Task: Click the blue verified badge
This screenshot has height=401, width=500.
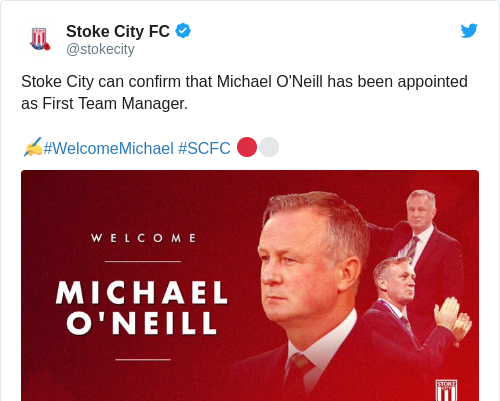Action: coord(183,31)
